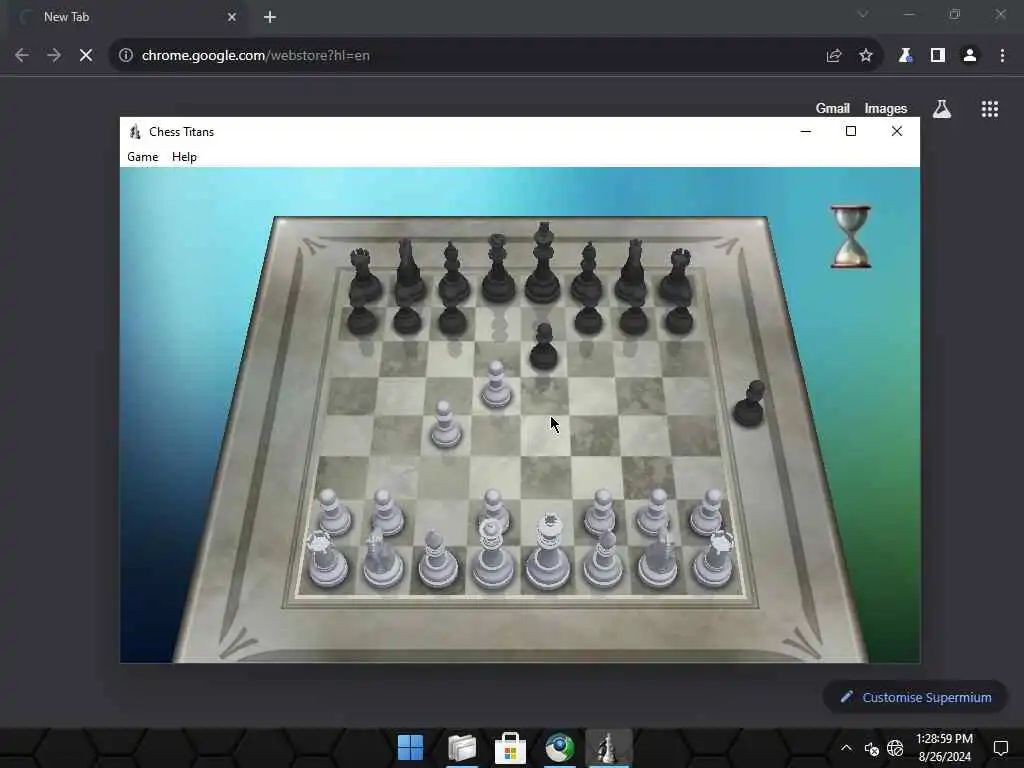Image resolution: width=1024 pixels, height=768 pixels.
Task: Select the advanced white pawn on d5
Action: tap(496, 385)
